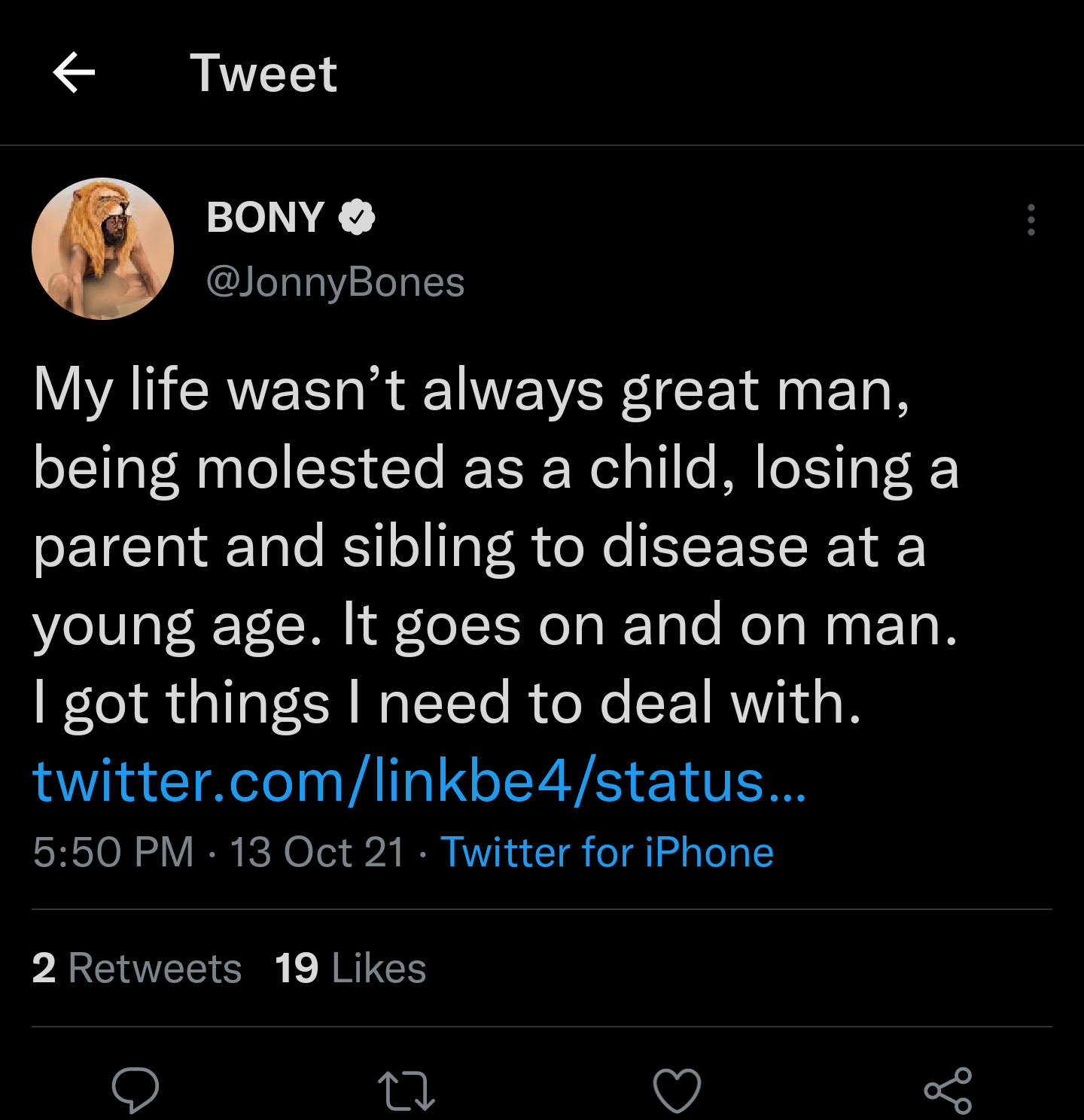Like the tweet with the heart icon
1084x1120 pixels.
point(677,1090)
